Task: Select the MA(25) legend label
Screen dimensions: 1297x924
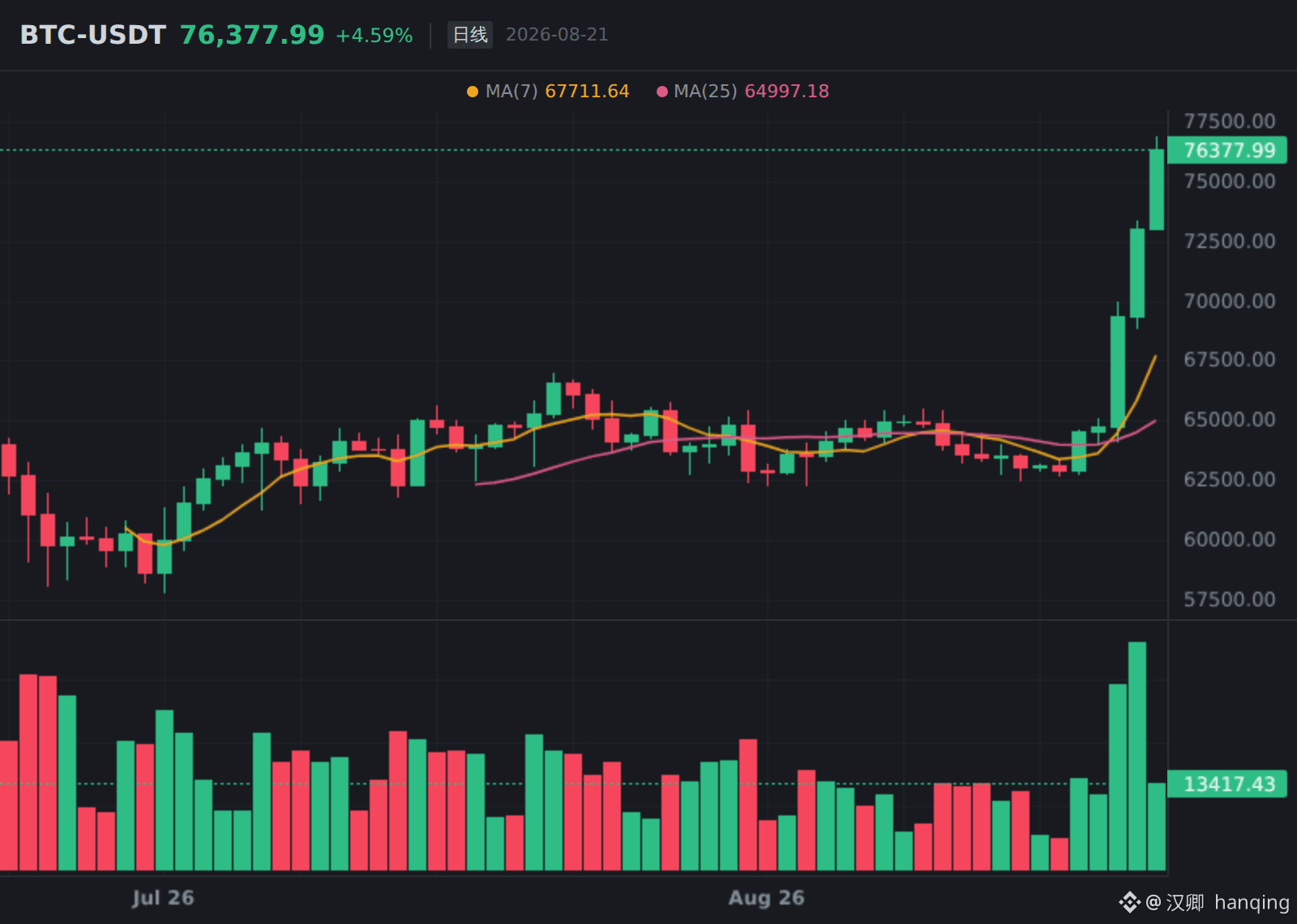Action: [705, 92]
